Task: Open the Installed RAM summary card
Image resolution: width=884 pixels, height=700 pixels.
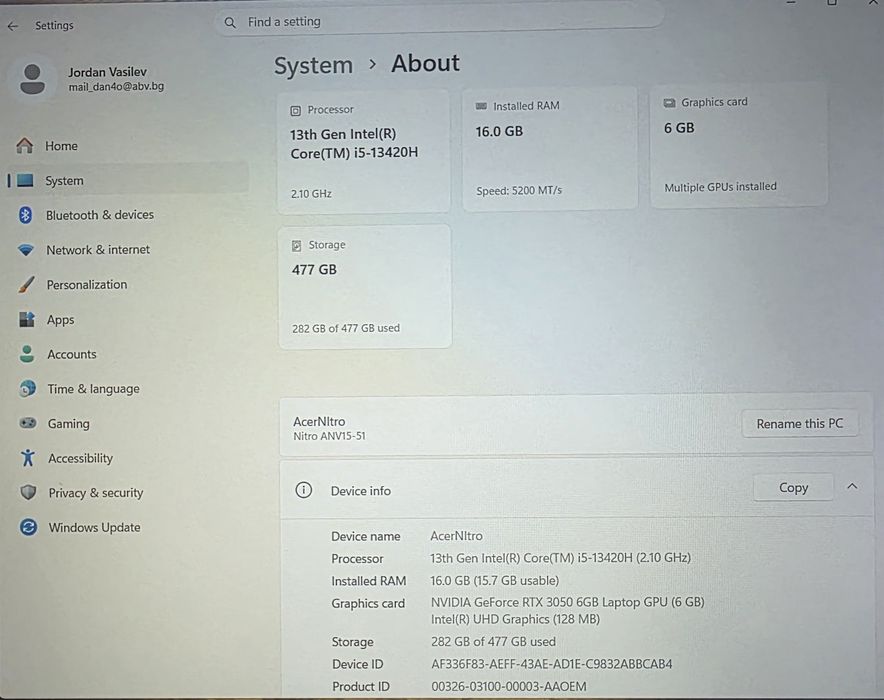Action: click(x=550, y=148)
